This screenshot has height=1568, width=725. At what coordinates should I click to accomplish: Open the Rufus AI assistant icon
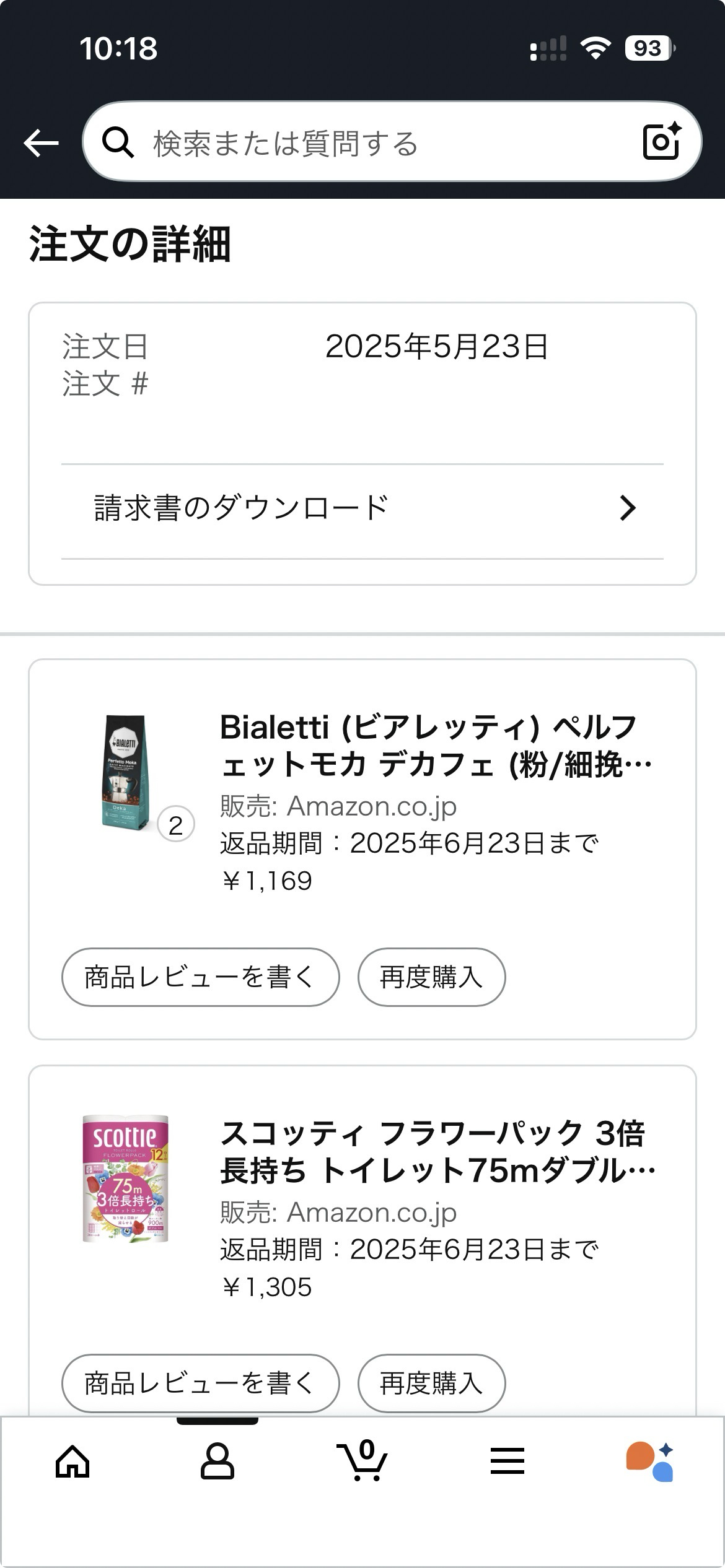tap(650, 1461)
